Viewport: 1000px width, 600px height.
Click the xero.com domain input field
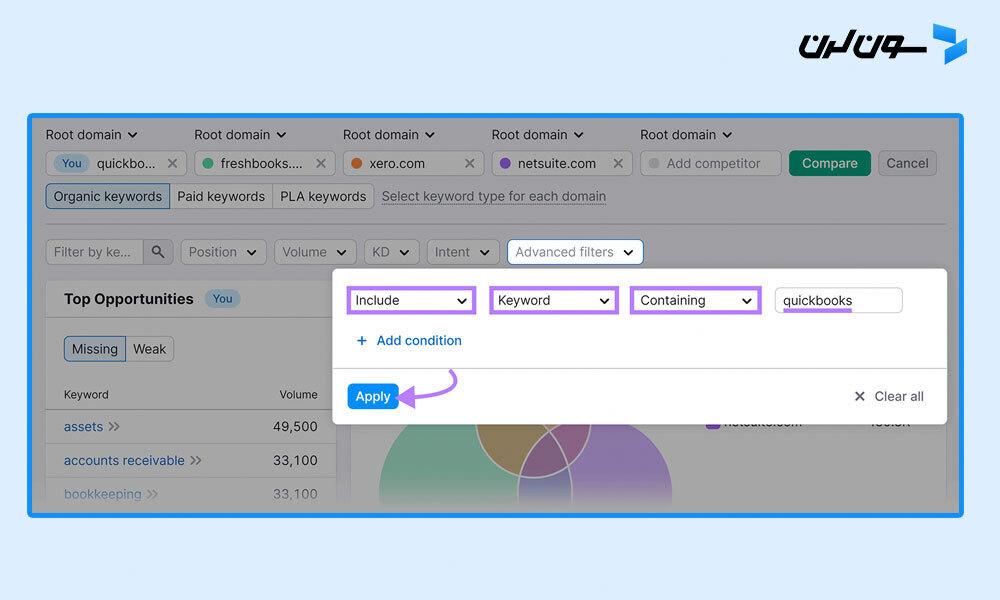413,163
